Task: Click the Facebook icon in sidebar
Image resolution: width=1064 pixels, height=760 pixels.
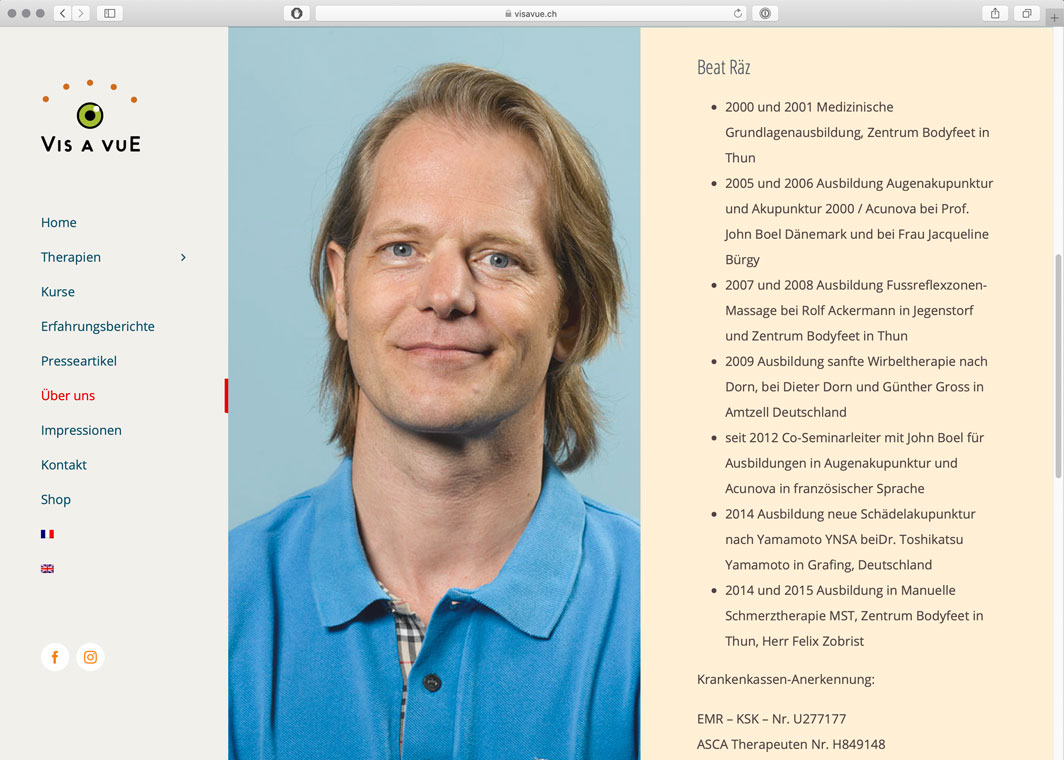Action: (55, 657)
